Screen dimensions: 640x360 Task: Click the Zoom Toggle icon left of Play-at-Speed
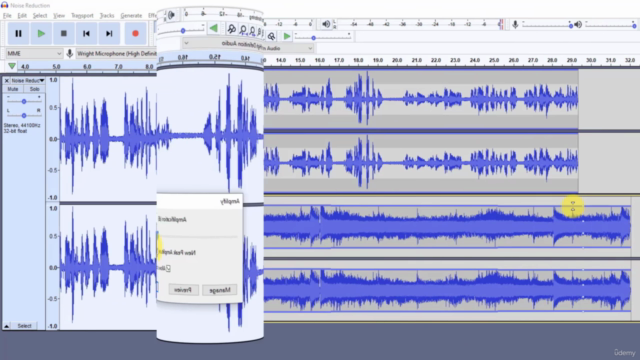pos(271,36)
